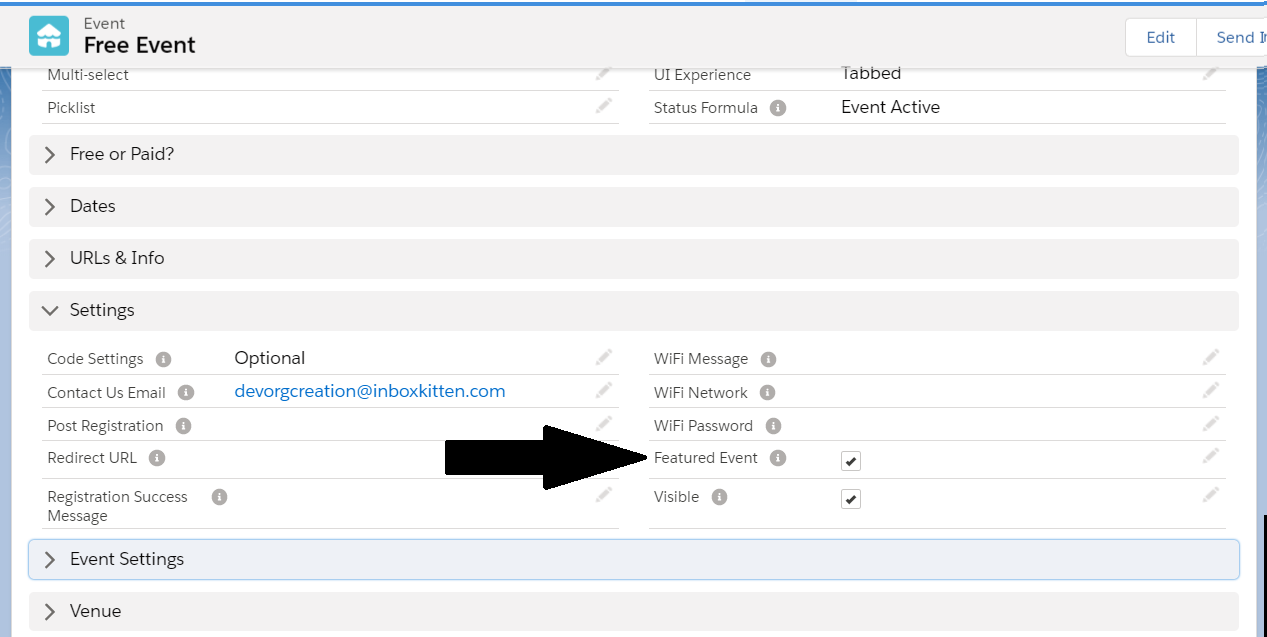Expand the Dates section
The image size is (1267, 637).
tap(633, 207)
